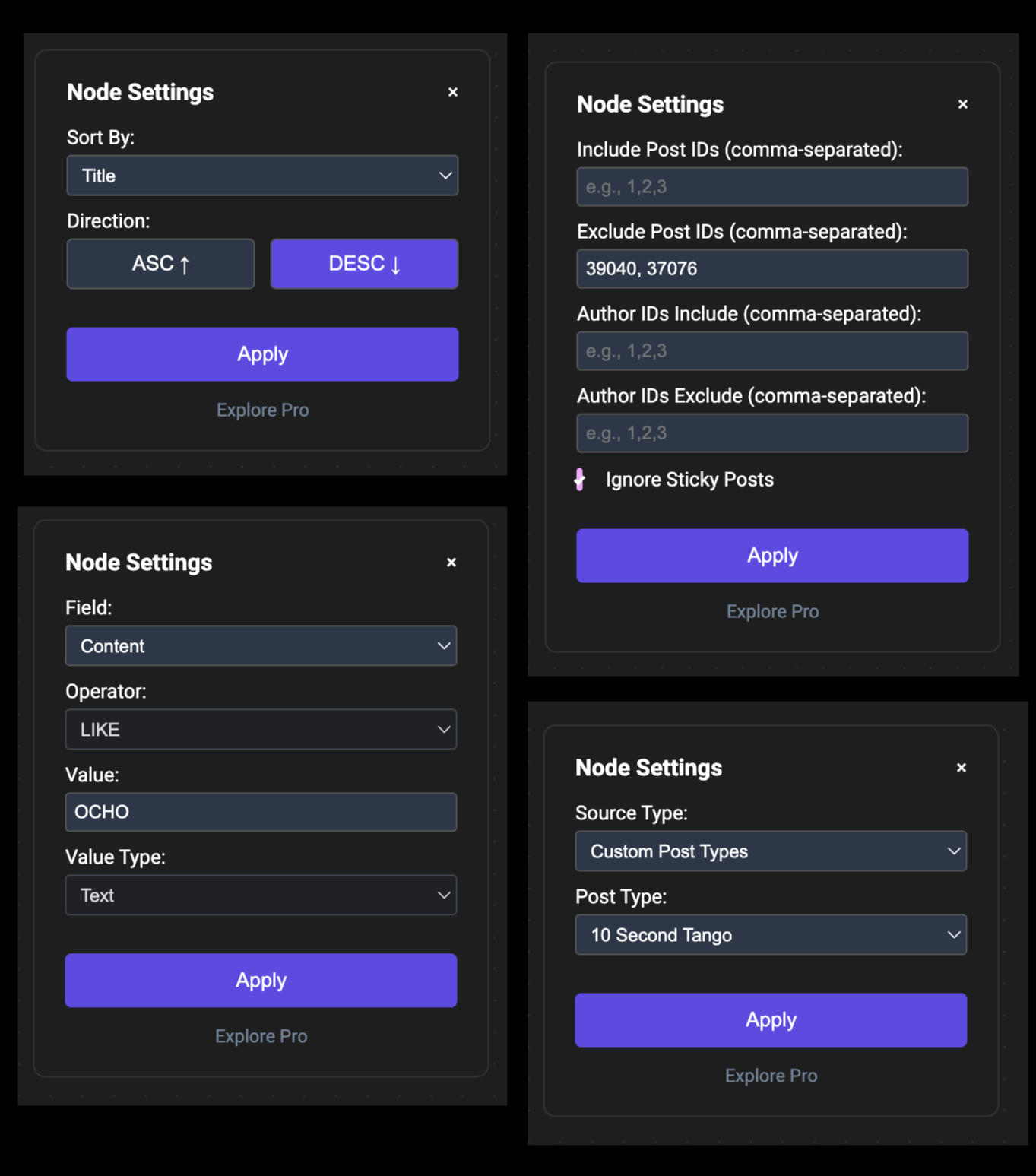The image size is (1036, 1176).
Task: Close the Sort By node settings panel
Action: pos(453,92)
